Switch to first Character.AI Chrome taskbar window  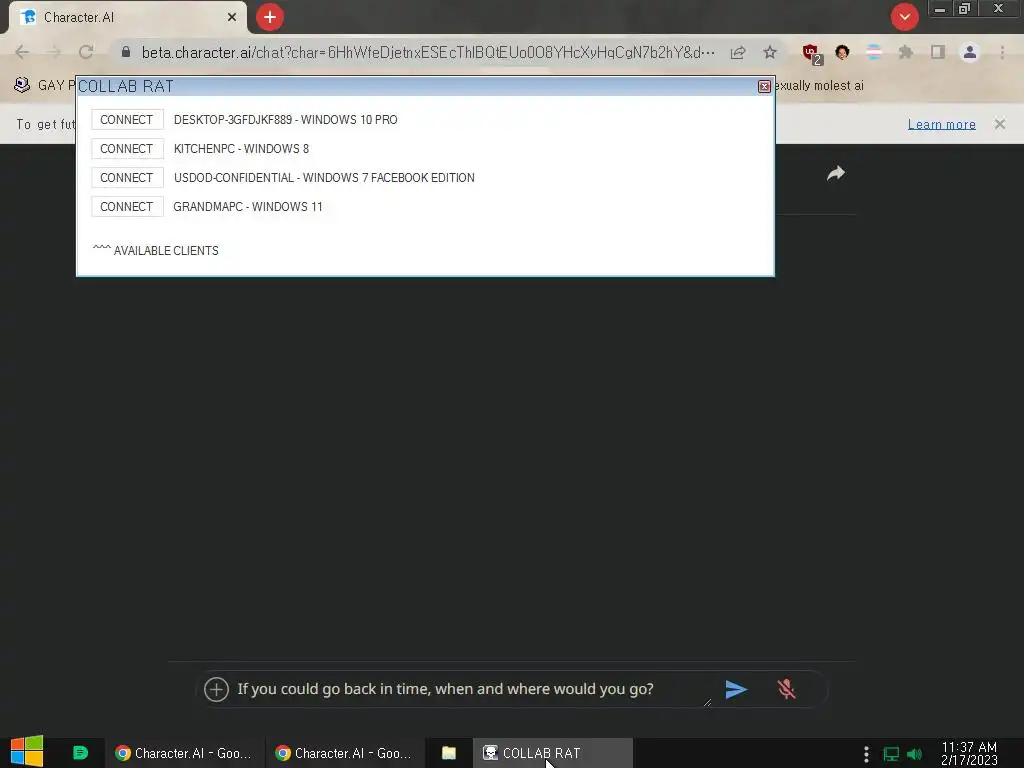click(184, 753)
